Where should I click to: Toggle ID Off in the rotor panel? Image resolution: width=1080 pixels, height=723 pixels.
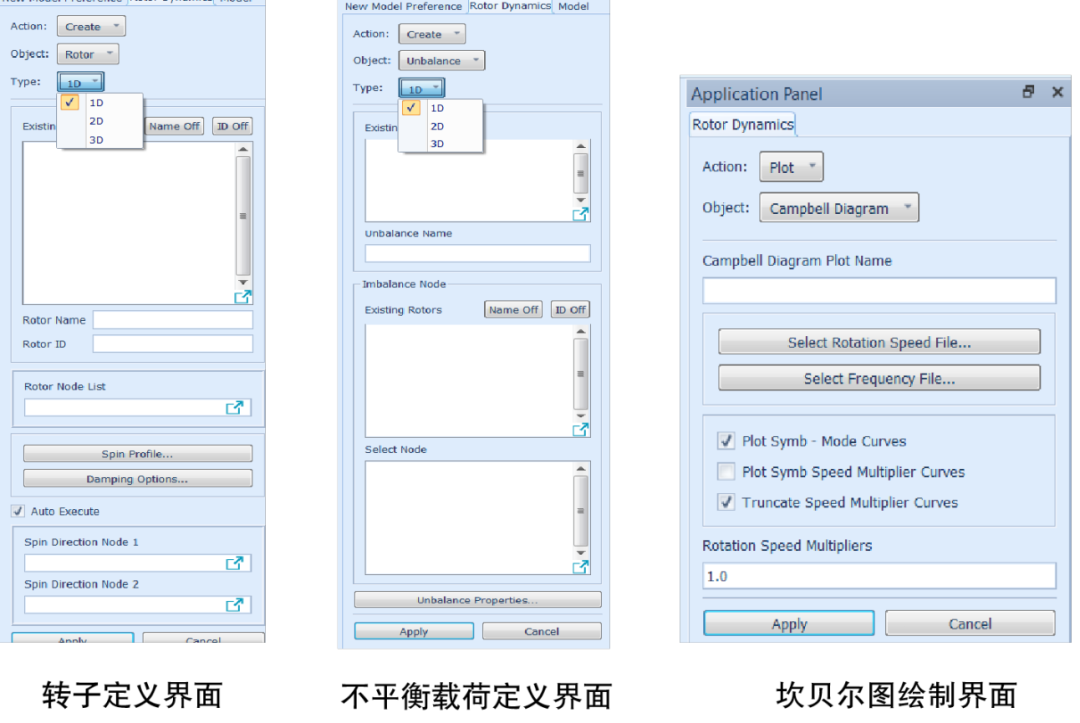(233, 127)
